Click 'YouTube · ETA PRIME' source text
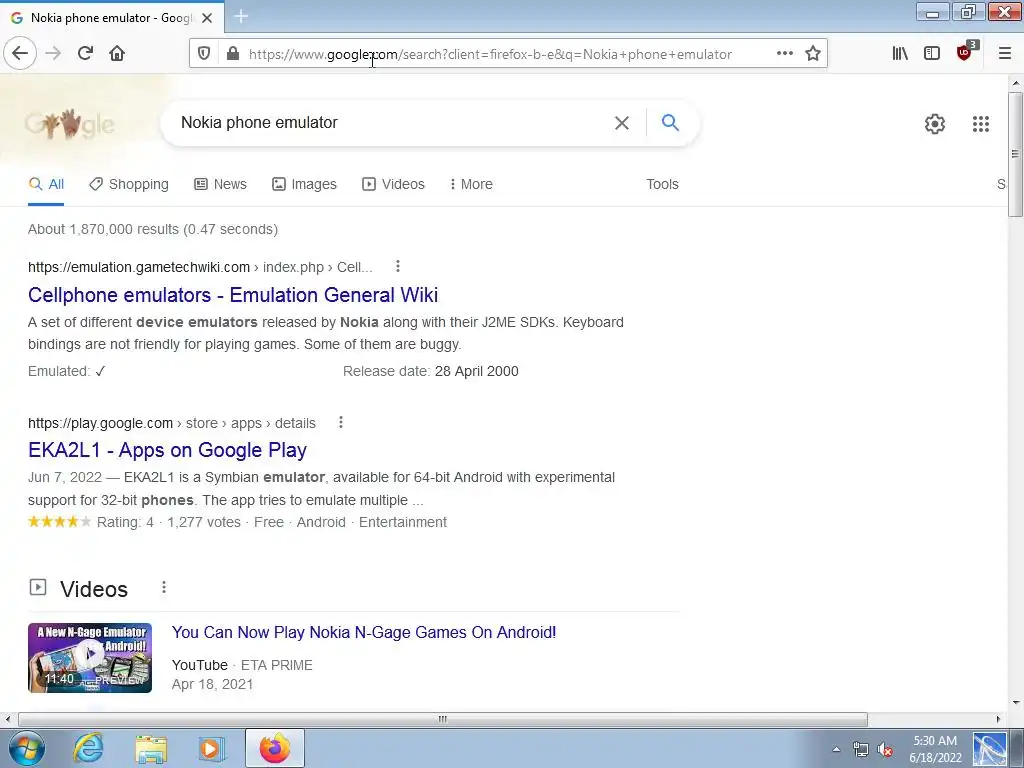The height and width of the screenshot is (768, 1024). click(x=242, y=665)
